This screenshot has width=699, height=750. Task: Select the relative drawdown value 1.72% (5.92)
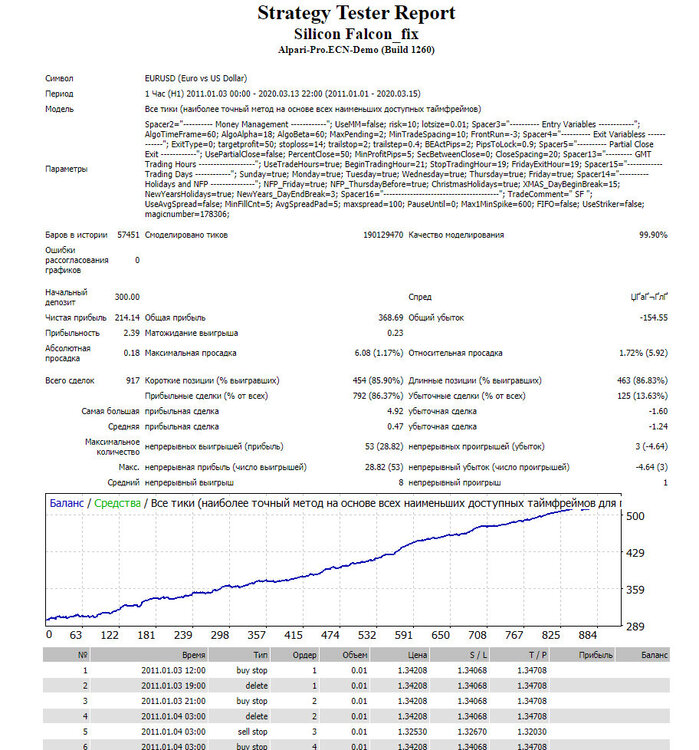click(643, 353)
